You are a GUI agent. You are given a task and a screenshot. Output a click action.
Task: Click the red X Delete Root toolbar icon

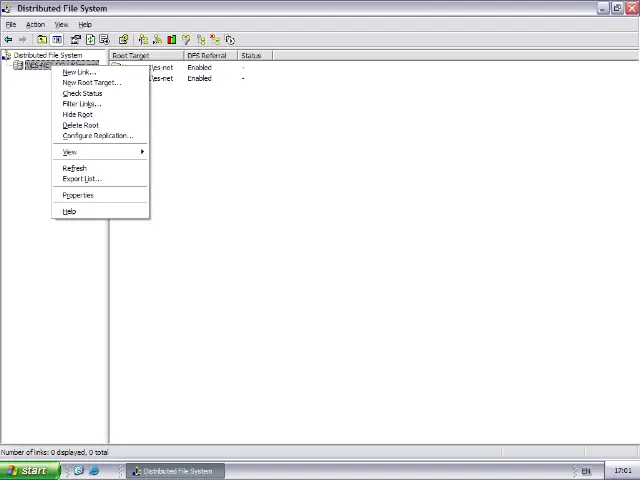[215, 40]
